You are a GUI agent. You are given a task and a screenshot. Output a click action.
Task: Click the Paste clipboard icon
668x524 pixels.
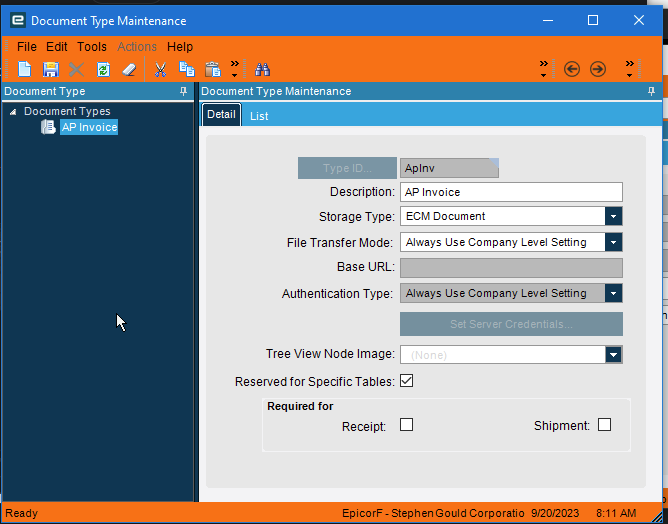(x=213, y=69)
